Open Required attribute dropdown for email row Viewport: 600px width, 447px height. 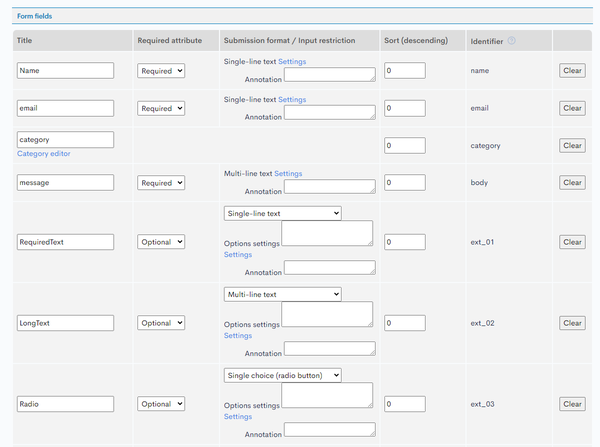pyautogui.click(x=161, y=108)
